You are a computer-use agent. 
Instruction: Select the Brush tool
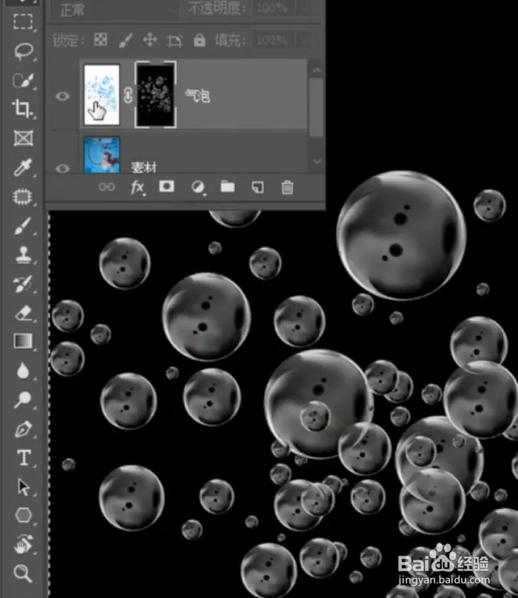(23, 226)
